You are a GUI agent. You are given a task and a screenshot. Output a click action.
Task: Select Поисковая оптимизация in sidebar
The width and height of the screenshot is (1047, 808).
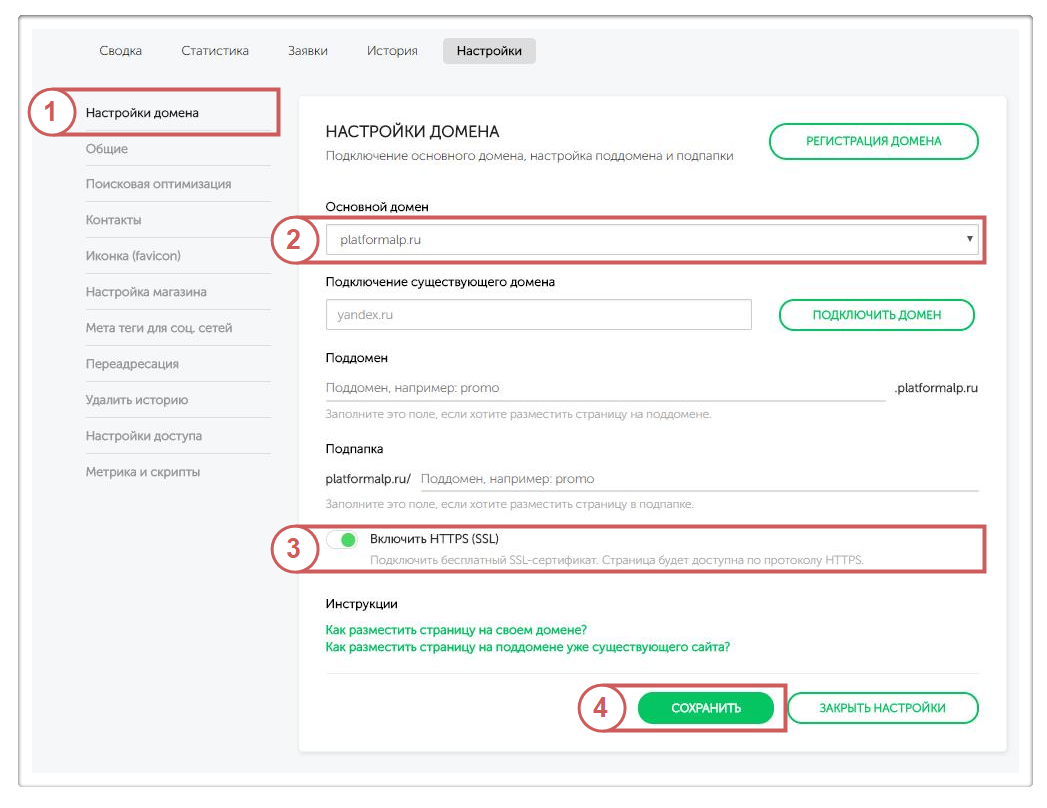(x=158, y=184)
